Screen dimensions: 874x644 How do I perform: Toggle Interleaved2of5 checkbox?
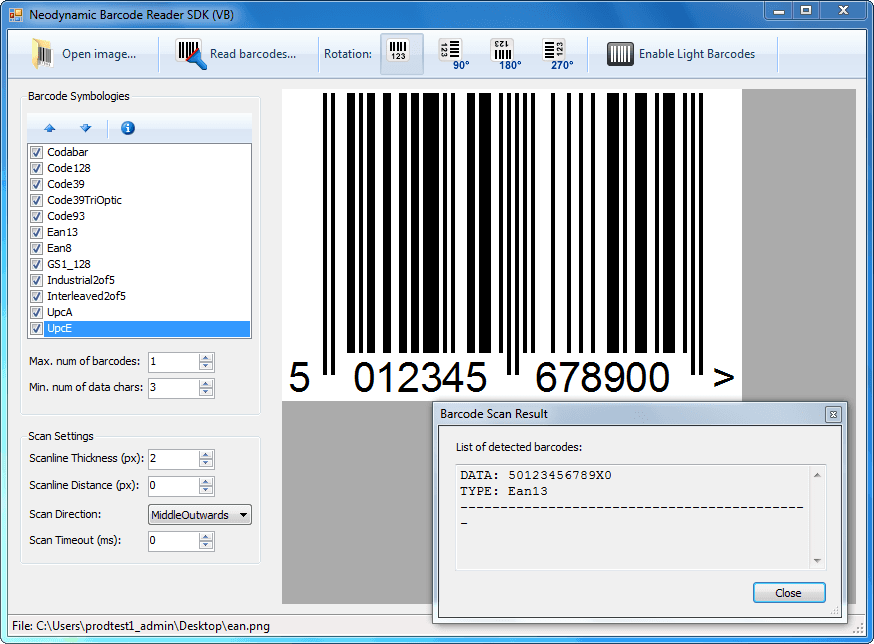click(x=37, y=296)
